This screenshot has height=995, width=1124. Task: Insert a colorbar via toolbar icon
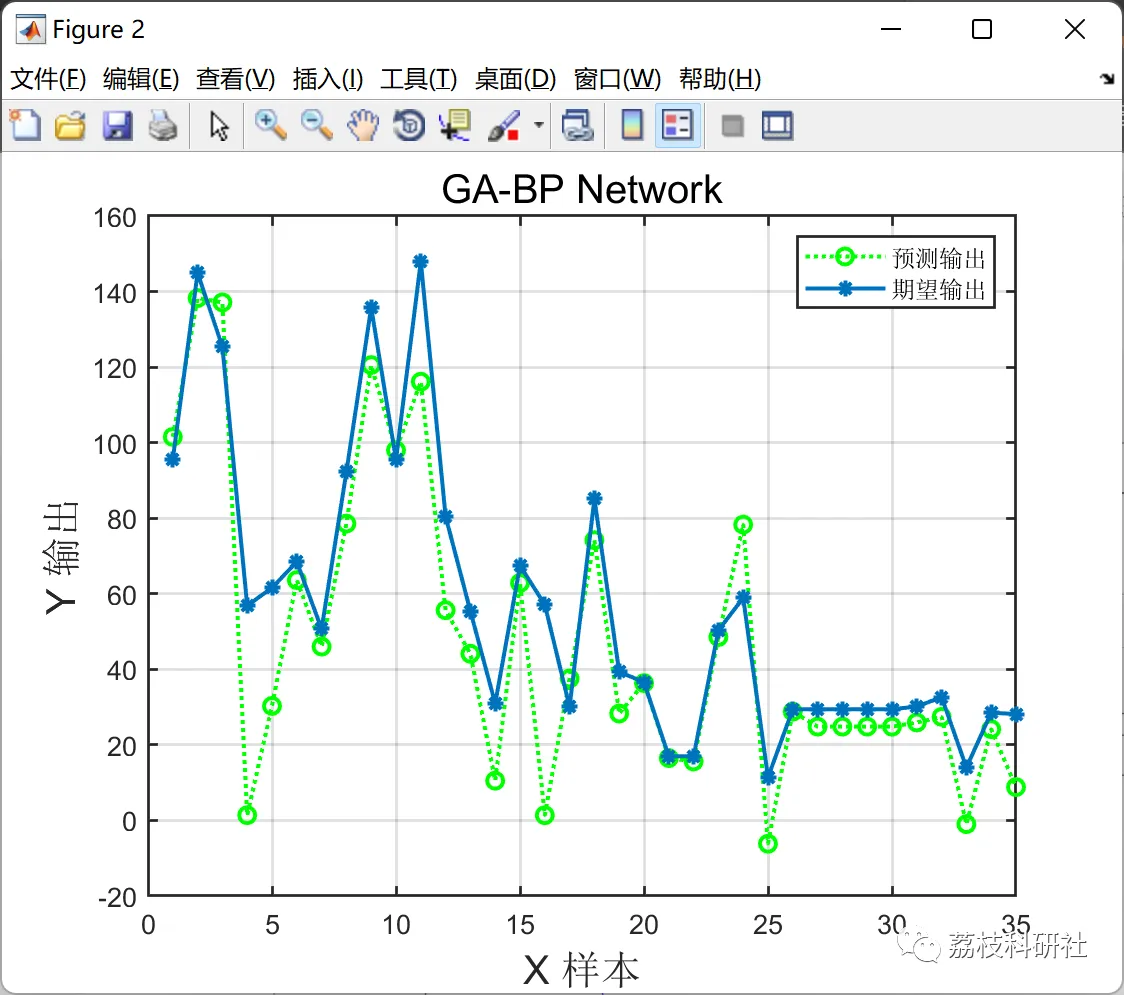(x=632, y=125)
